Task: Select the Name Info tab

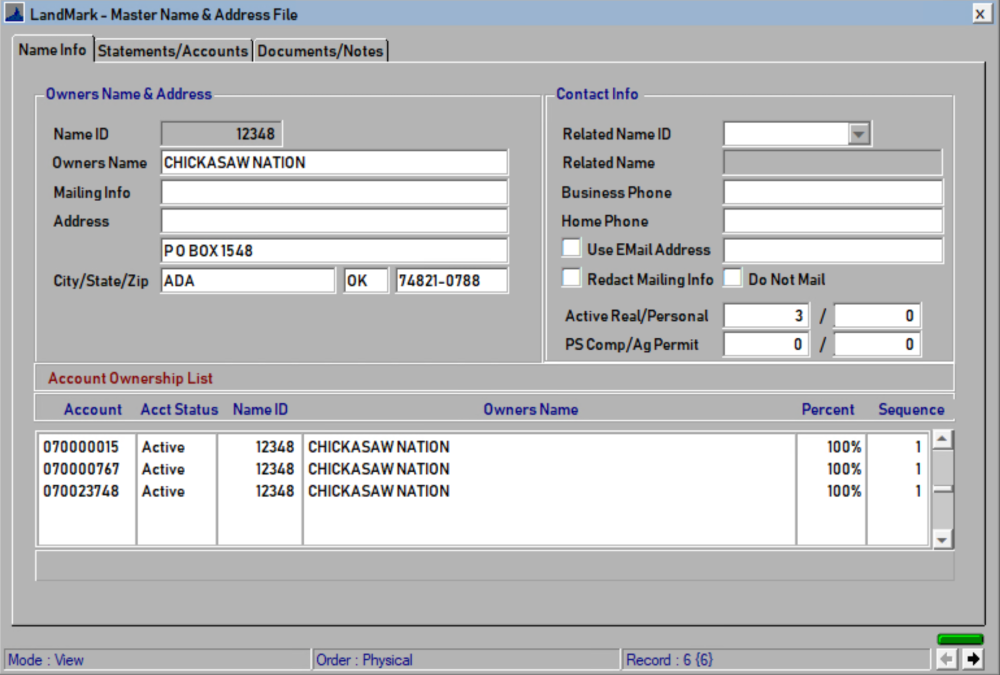Action: tap(52, 49)
